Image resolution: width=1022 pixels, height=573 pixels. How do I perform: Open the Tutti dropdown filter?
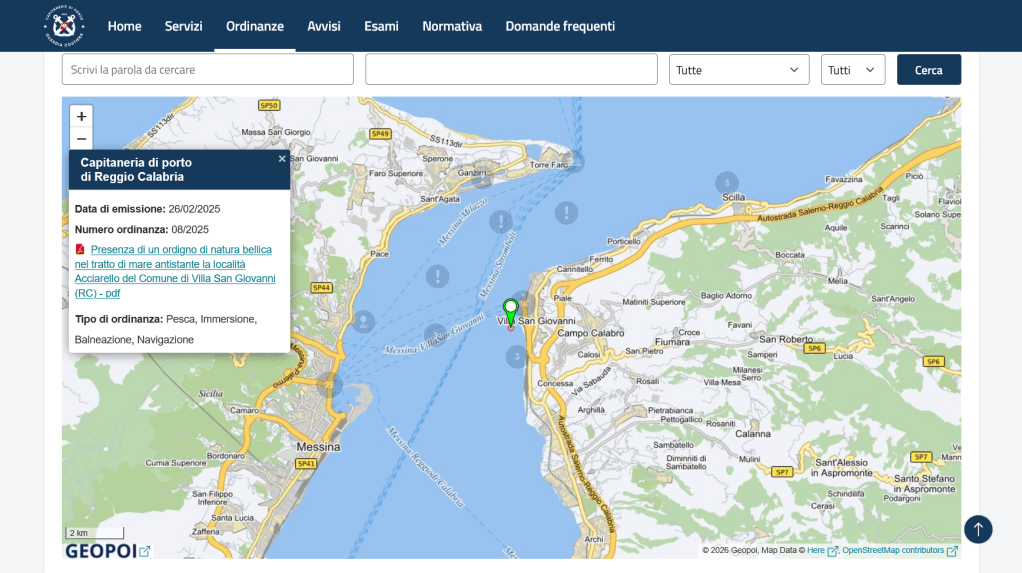[x=852, y=70]
